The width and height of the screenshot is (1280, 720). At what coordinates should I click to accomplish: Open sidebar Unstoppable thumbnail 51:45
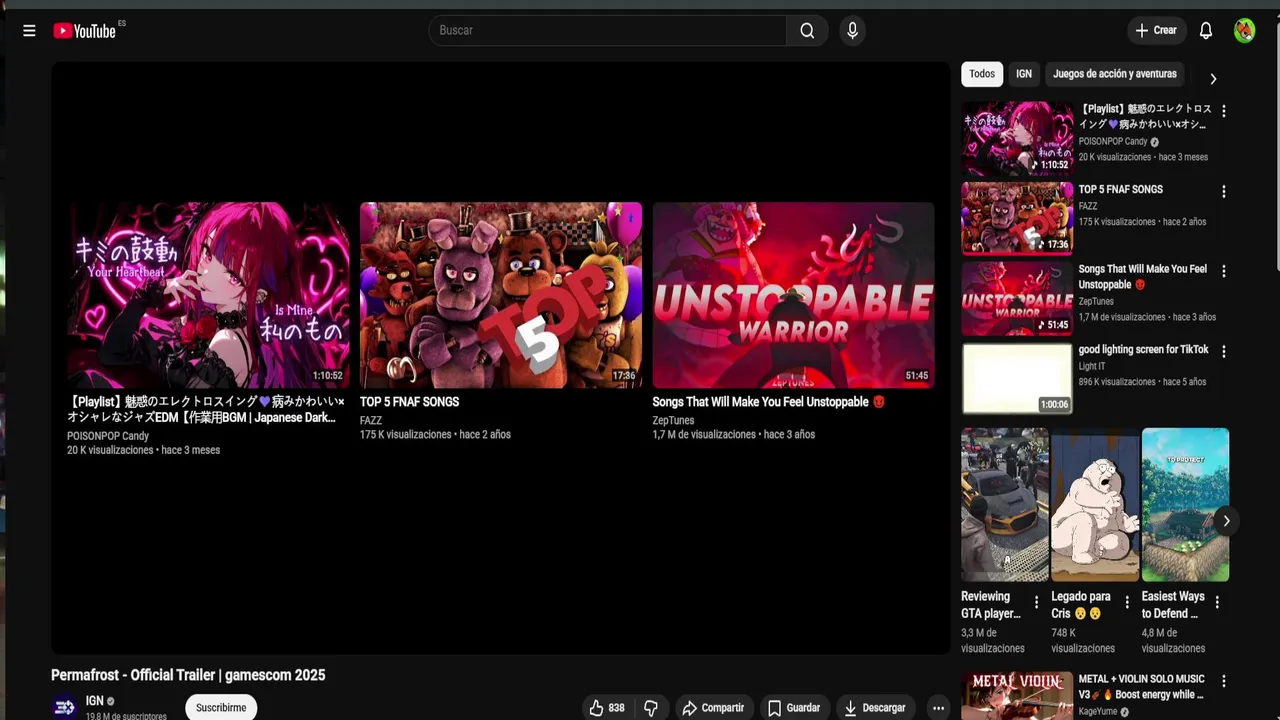tap(1017, 298)
